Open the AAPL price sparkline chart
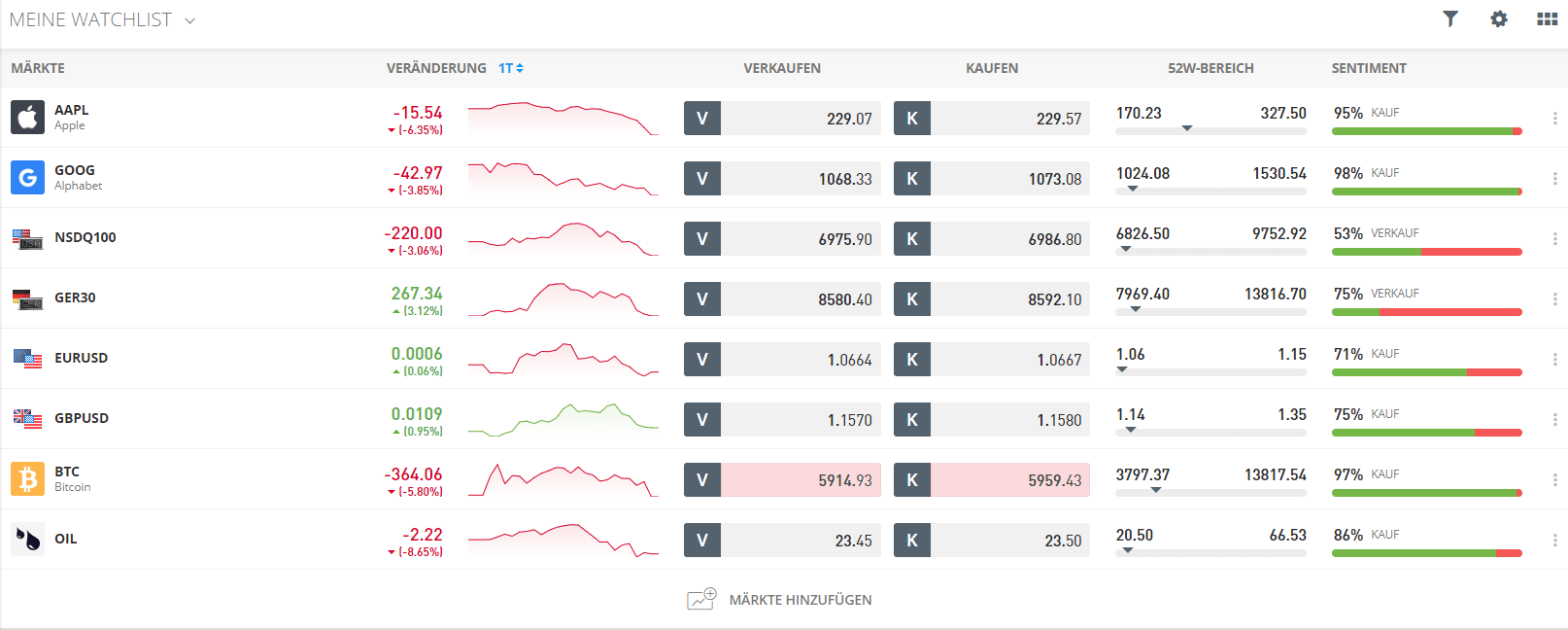 563,119
